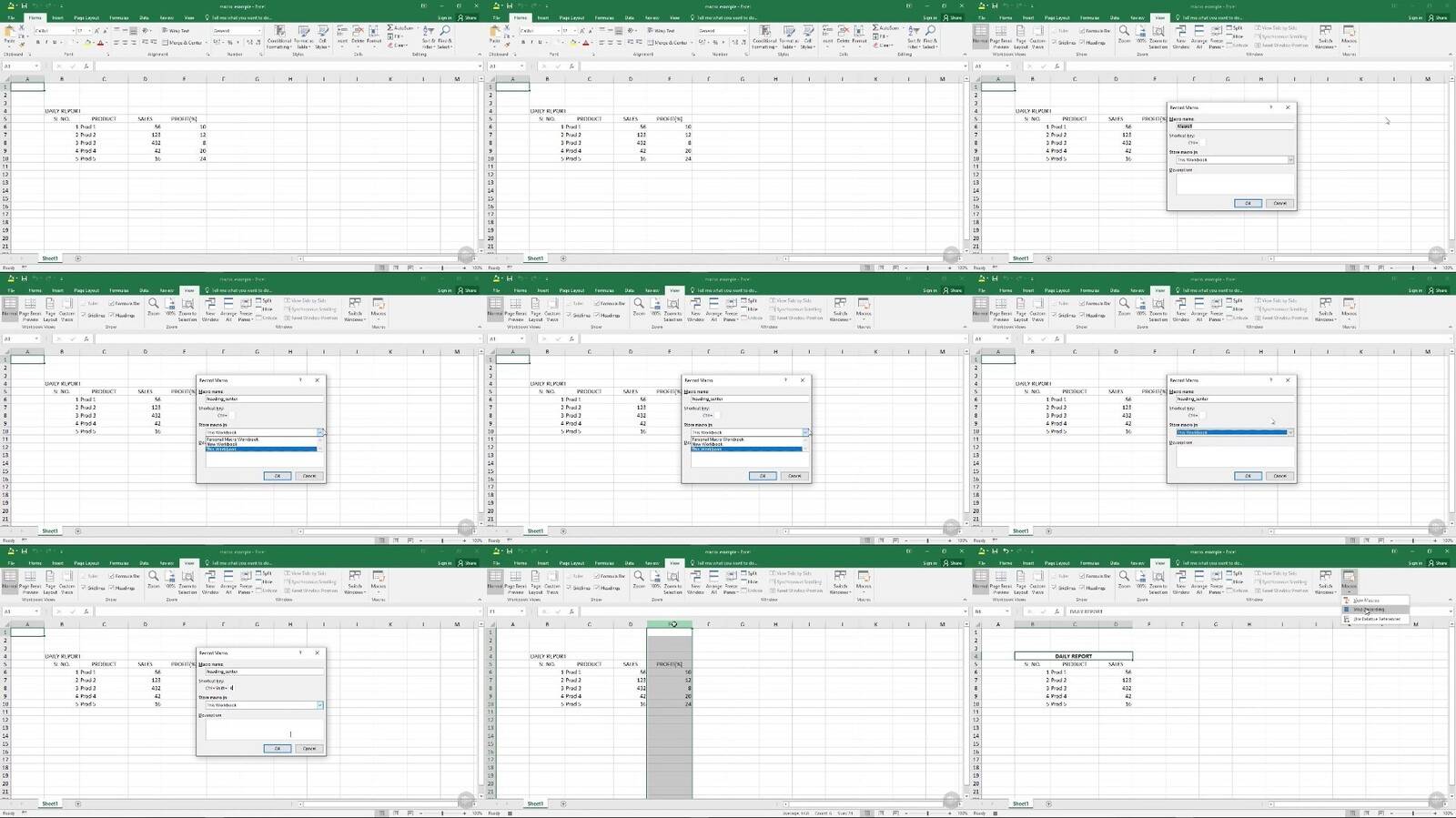1456x818 pixels.
Task: Click the selected column E header, bottom-middle window
Action: (670, 624)
